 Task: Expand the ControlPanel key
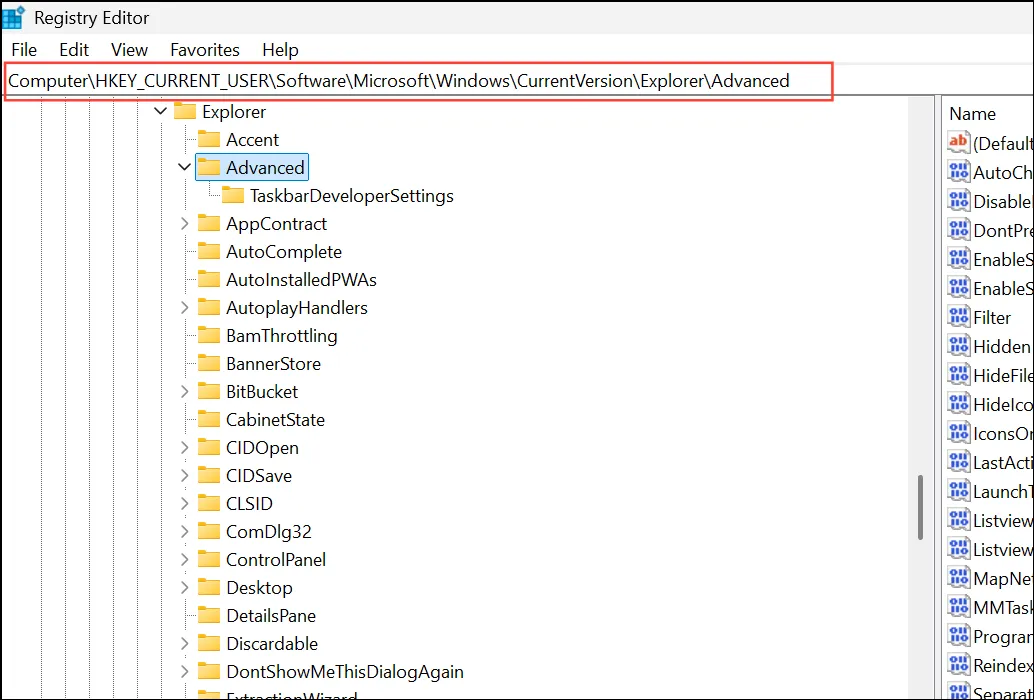click(x=185, y=560)
